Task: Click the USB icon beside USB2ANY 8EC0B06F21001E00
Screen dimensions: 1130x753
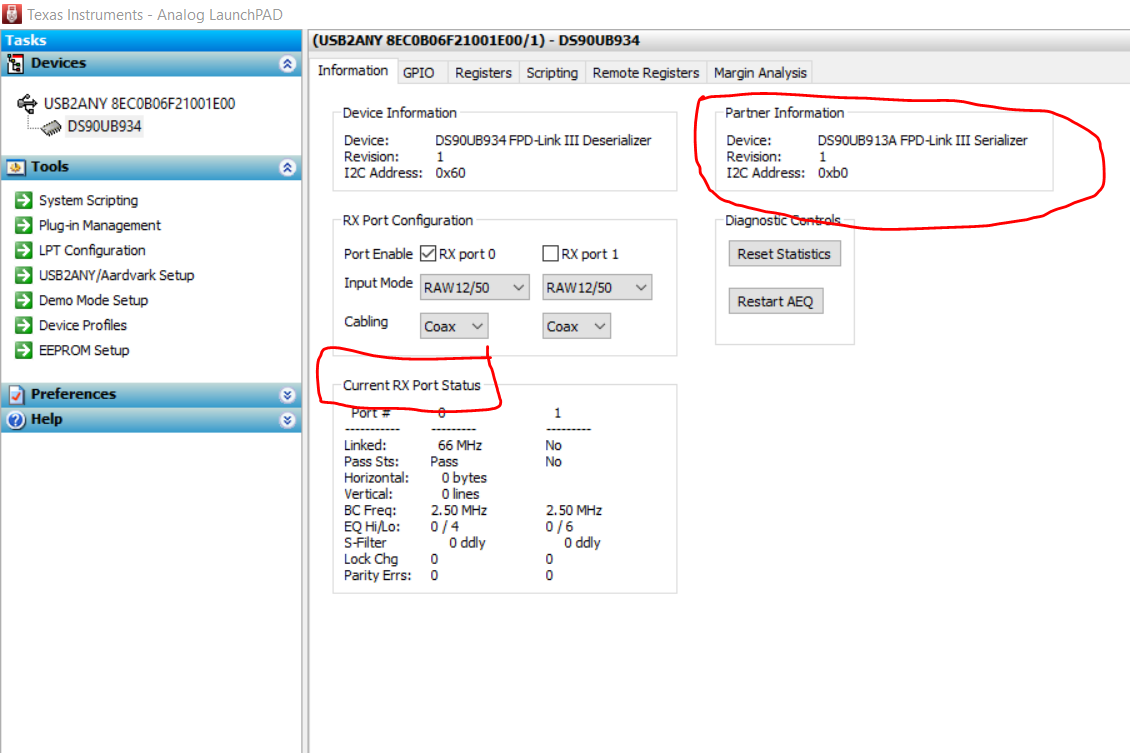Action: [27, 104]
